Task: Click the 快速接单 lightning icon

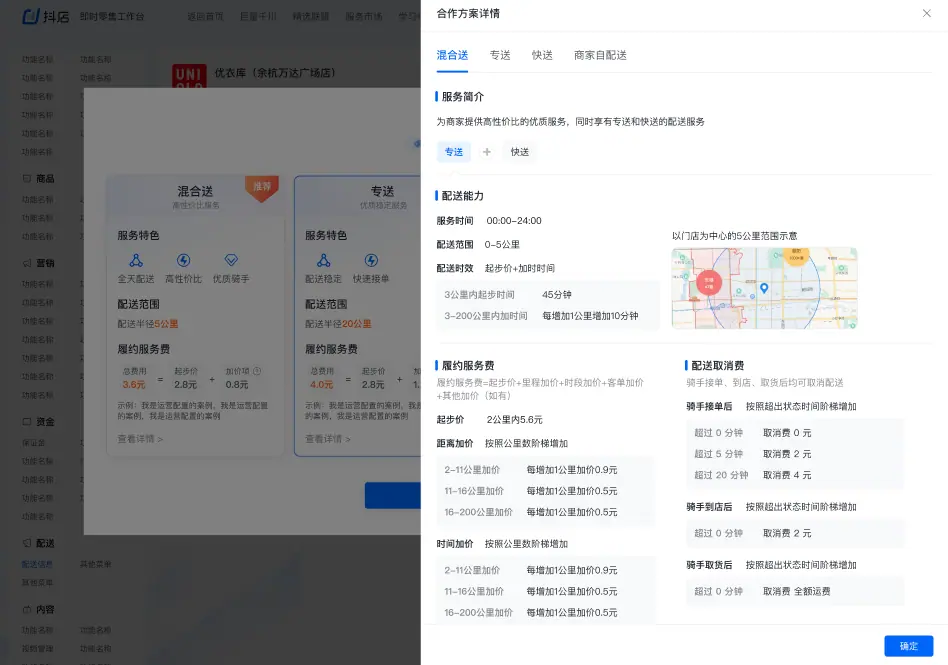Action: 371,261
